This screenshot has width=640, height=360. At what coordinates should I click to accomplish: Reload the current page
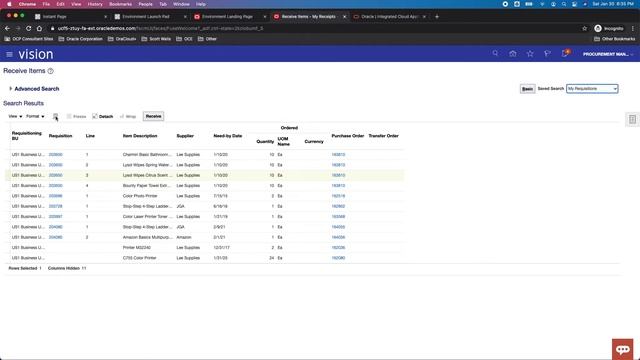click(x=29, y=28)
